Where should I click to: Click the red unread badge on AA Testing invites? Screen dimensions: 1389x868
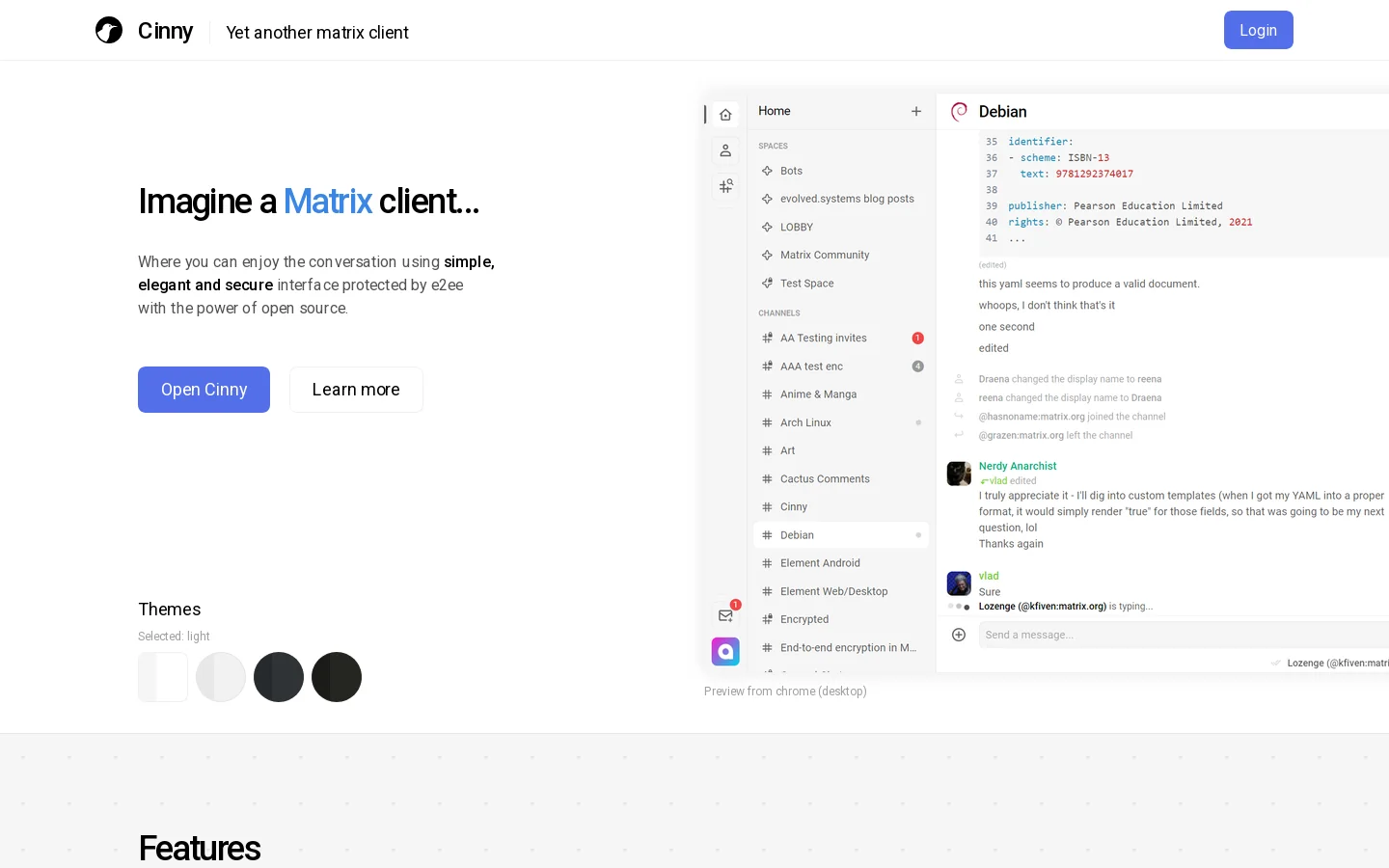click(918, 339)
